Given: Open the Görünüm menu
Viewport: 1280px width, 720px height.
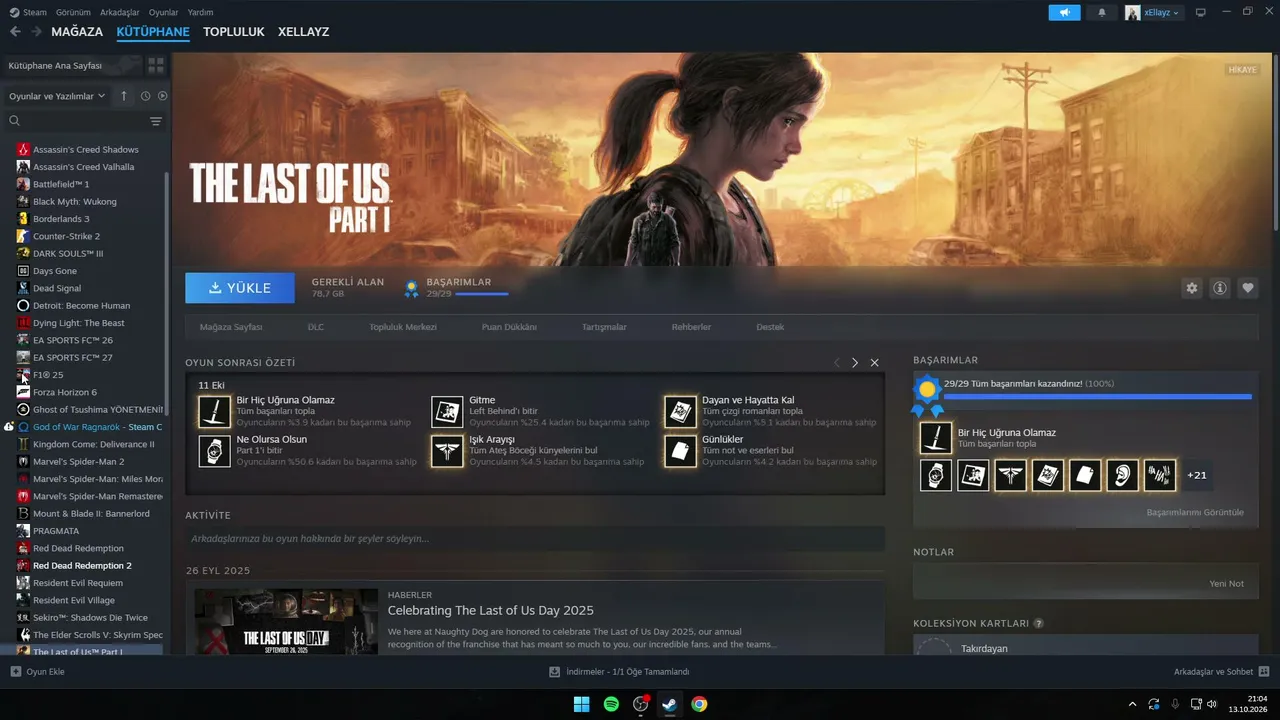Looking at the screenshot, I should (x=74, y=12).
